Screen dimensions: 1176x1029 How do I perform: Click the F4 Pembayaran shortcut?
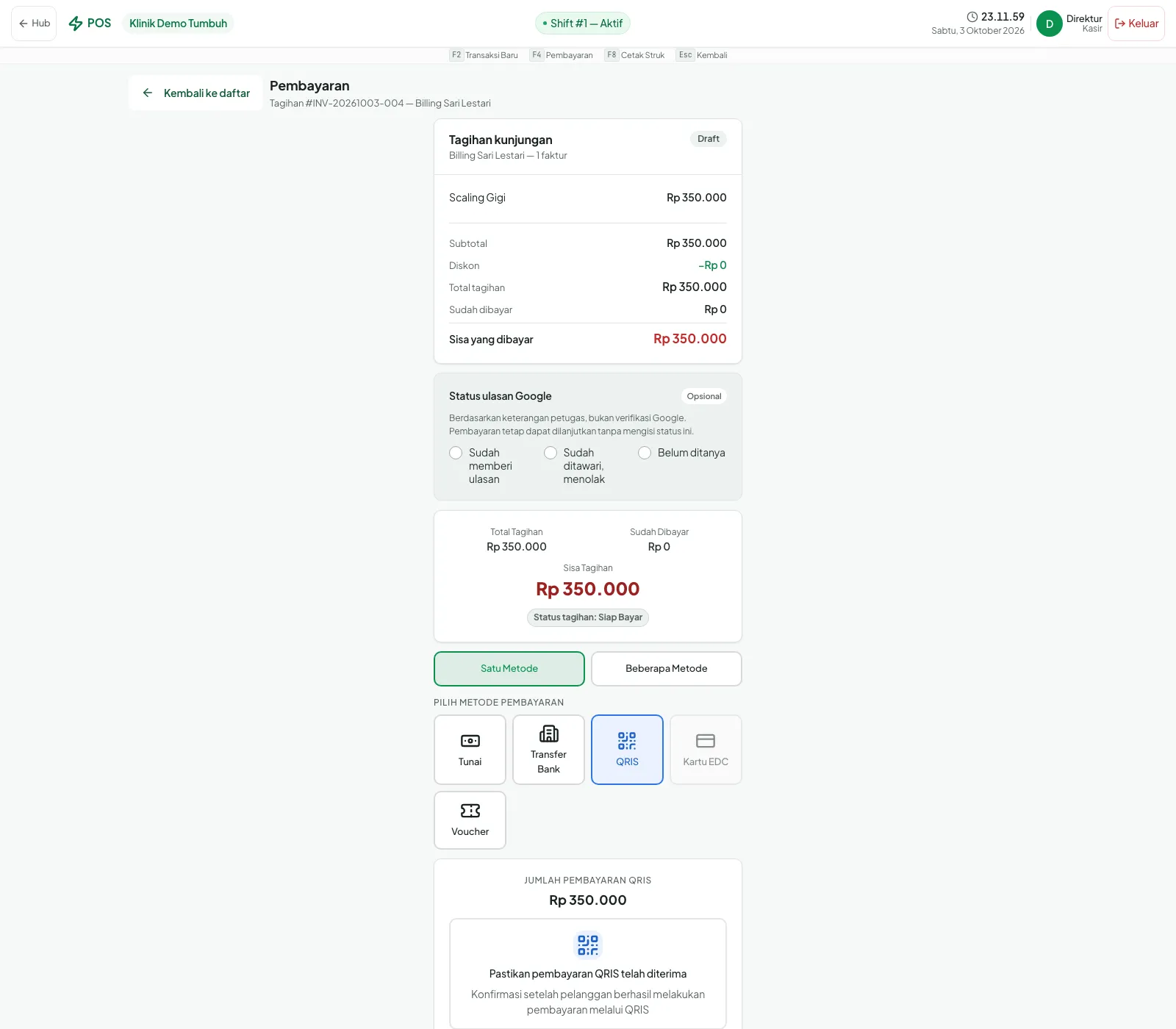click(x=562, y=55)
